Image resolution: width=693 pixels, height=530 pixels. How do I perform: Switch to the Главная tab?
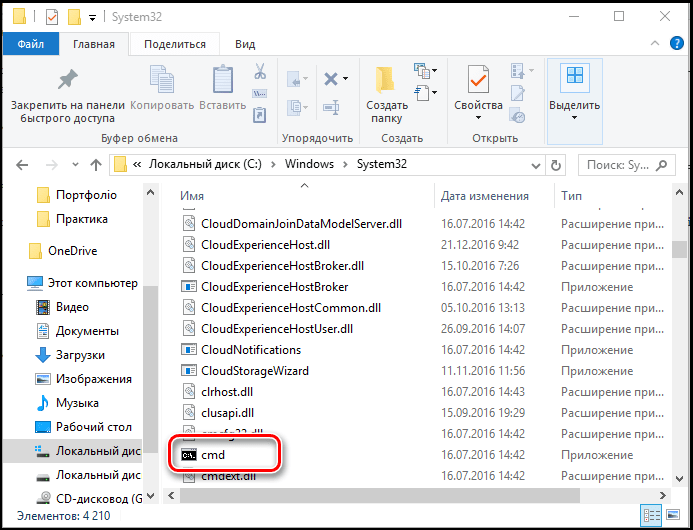tap(94, 44)
